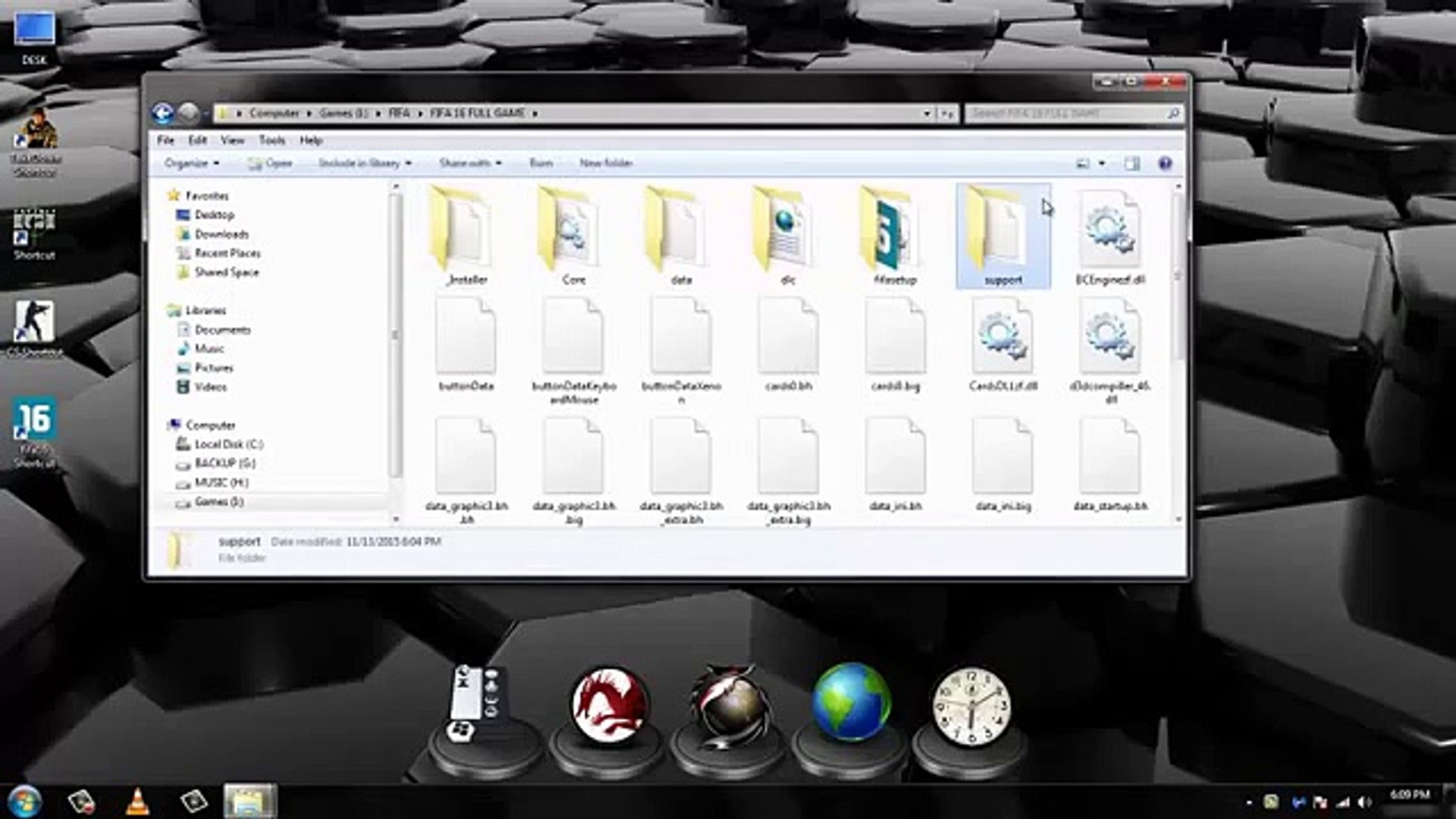Open the Help question-mark icon
This screenshot has width=1456, height=819.
coord(1165,163)
